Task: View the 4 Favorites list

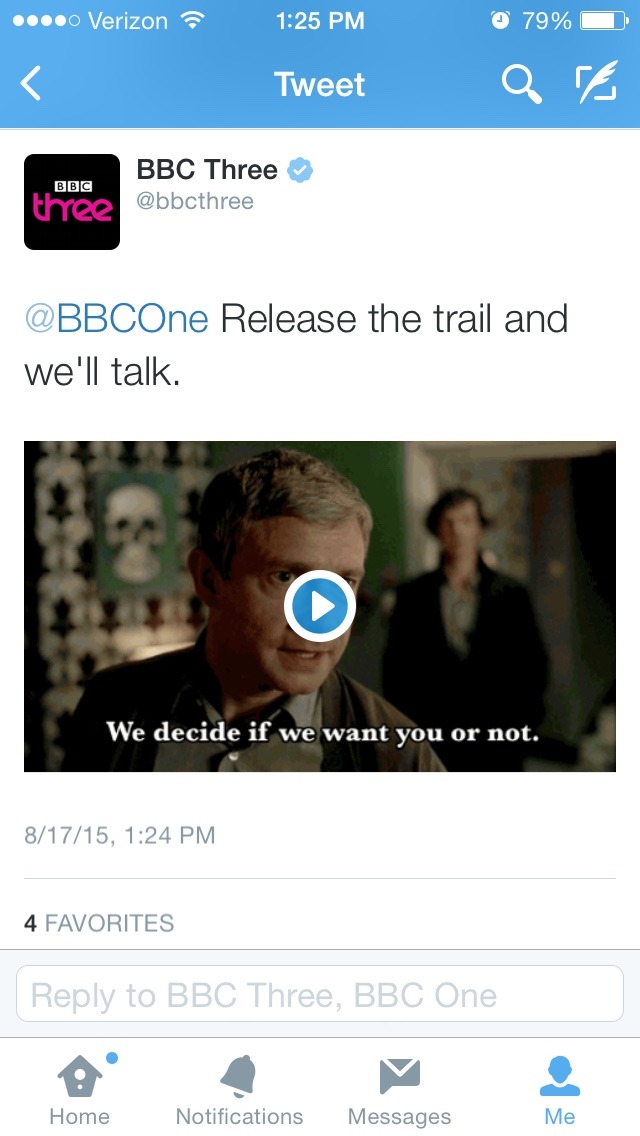Action: pyautogui.click(x=99, y=923)
